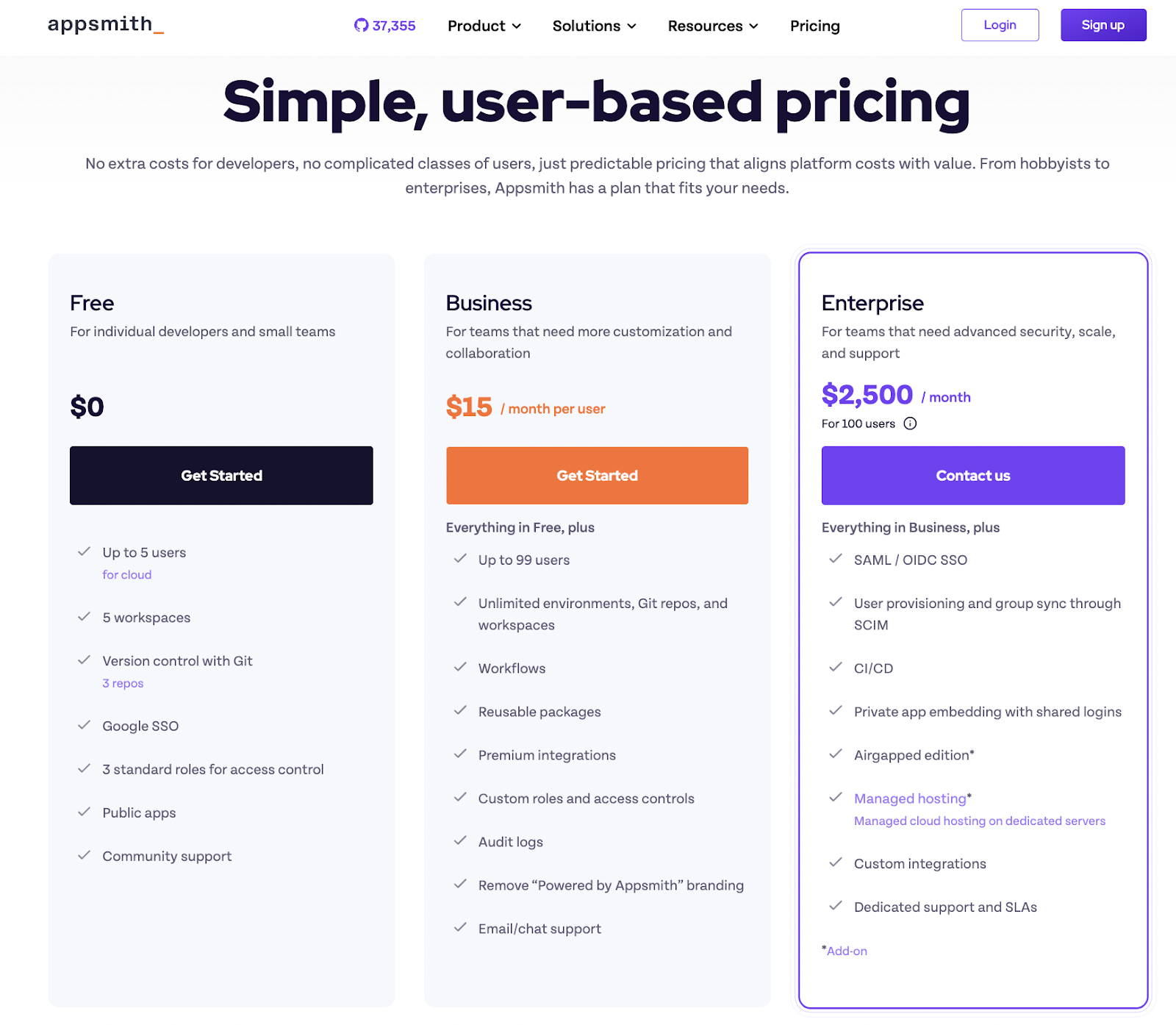
Task: Expand the Resources navigation dropdown
Action: (711, 26)
